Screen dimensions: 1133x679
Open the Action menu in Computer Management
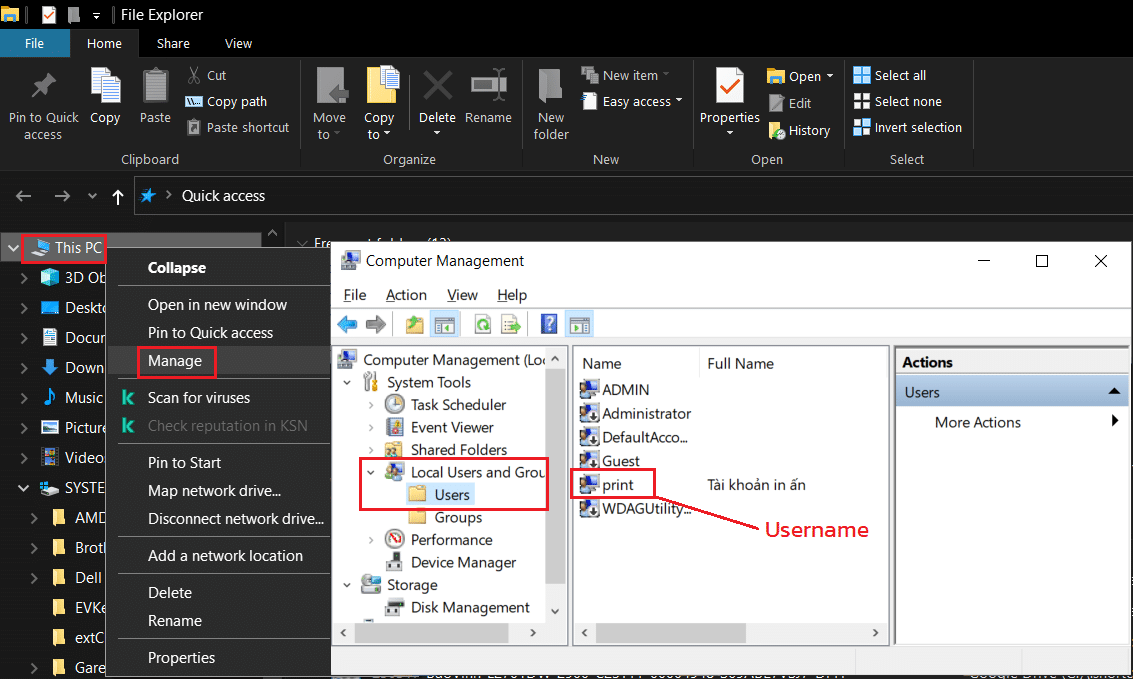[406, 295]
